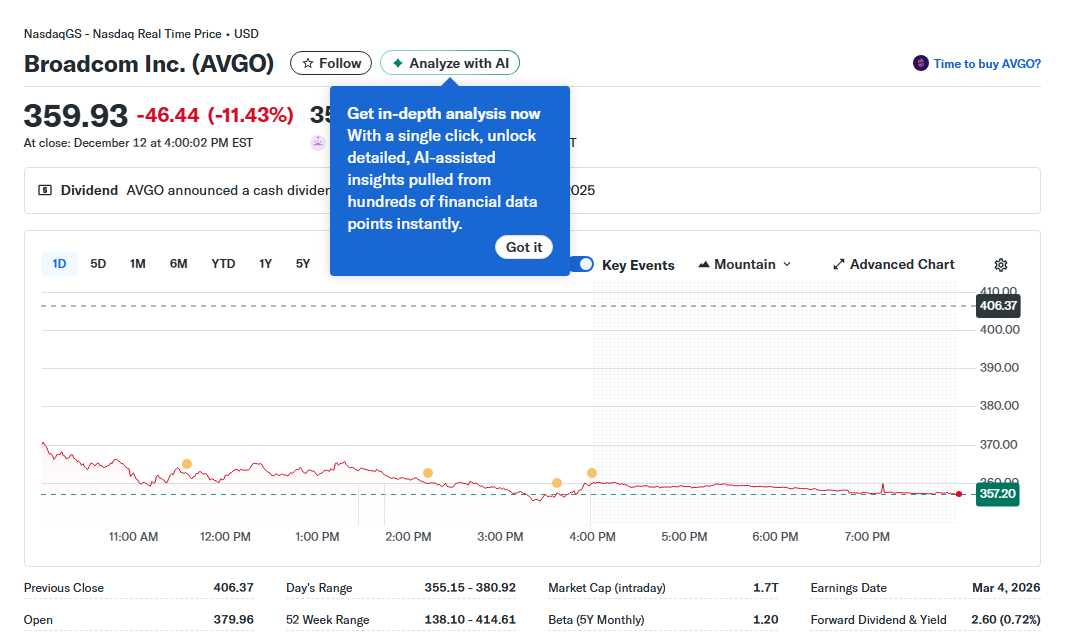This screenshot has width=1065, height=636.
Task: Click the purple Time to buy AVGO badge icon
Action: tap(920, 63)
